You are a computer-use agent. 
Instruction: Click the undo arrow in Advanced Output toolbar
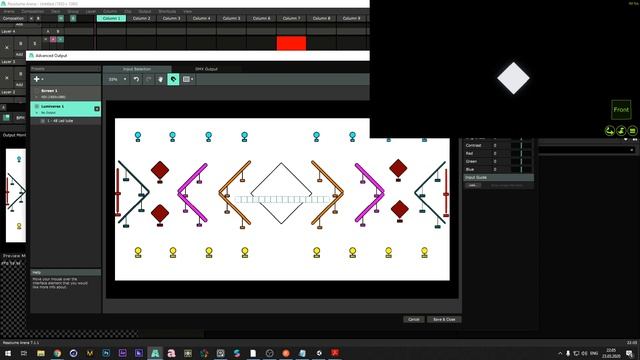(136, 79)
